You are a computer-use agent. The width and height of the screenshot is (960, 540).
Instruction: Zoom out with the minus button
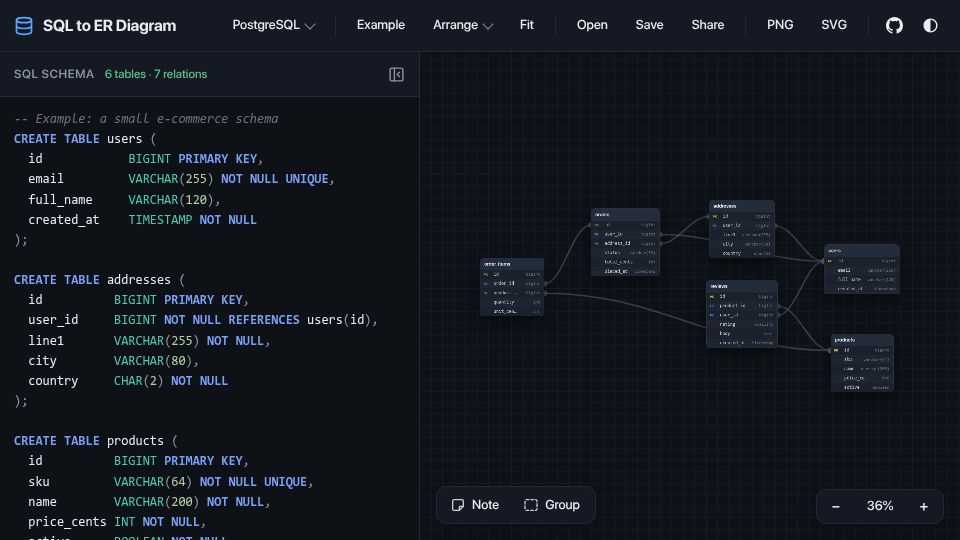[x=836, y=506]
